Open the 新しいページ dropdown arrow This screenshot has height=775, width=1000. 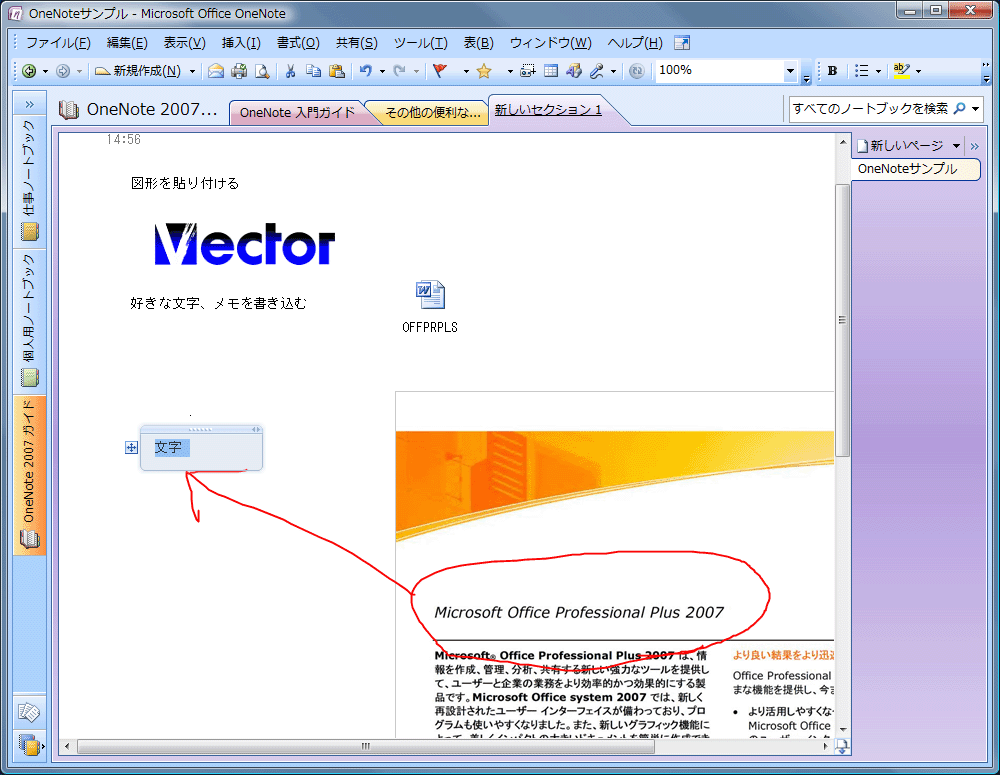pos(956,146)
